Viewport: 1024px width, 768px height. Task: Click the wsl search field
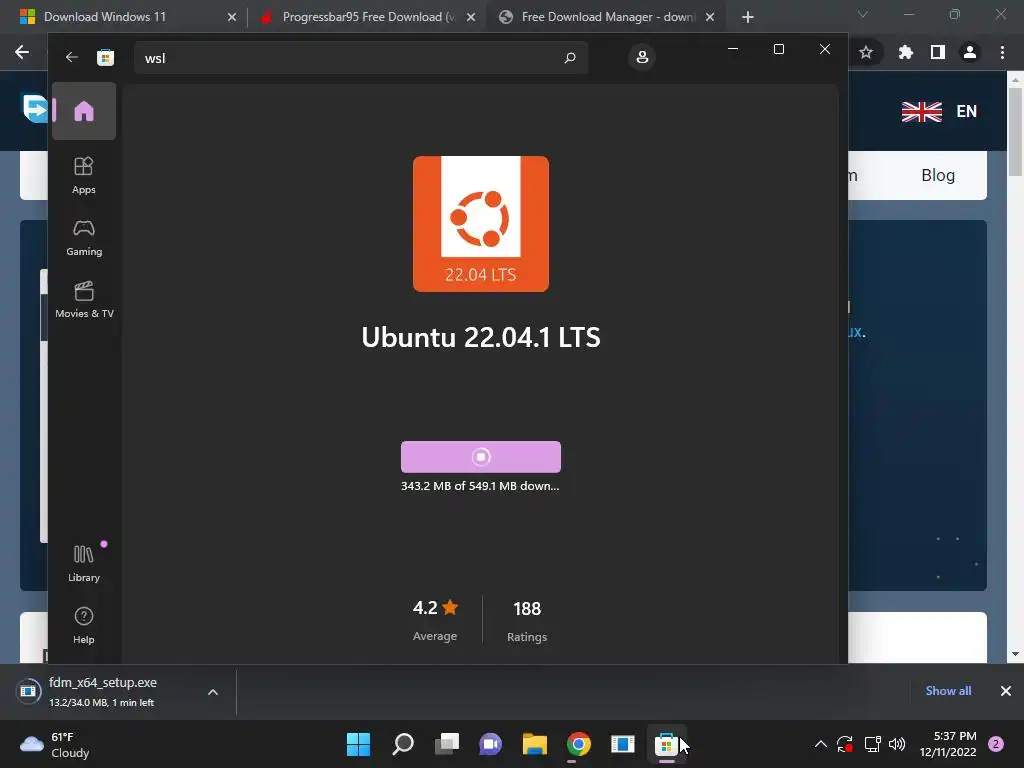point(360,57)
